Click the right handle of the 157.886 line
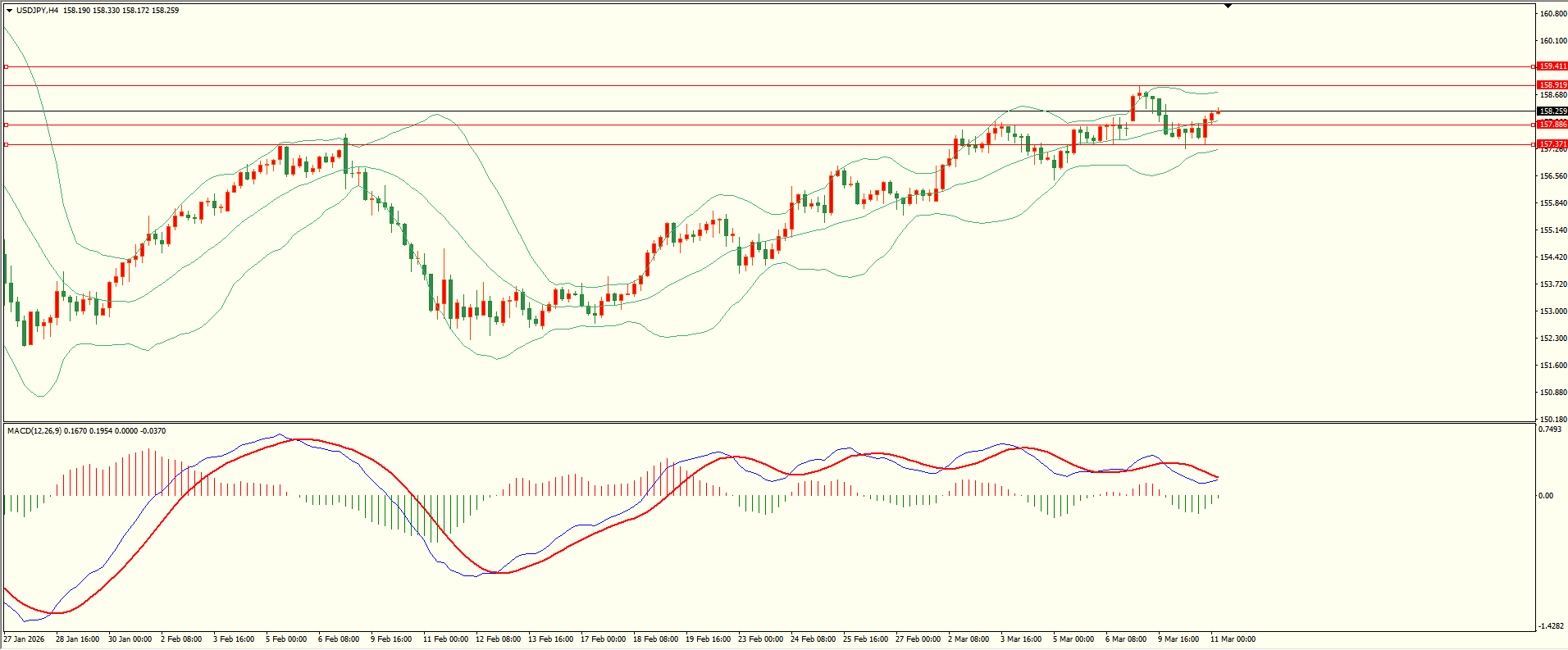The width and height of the screenshot is (1568, 650). coord(1534,125)
